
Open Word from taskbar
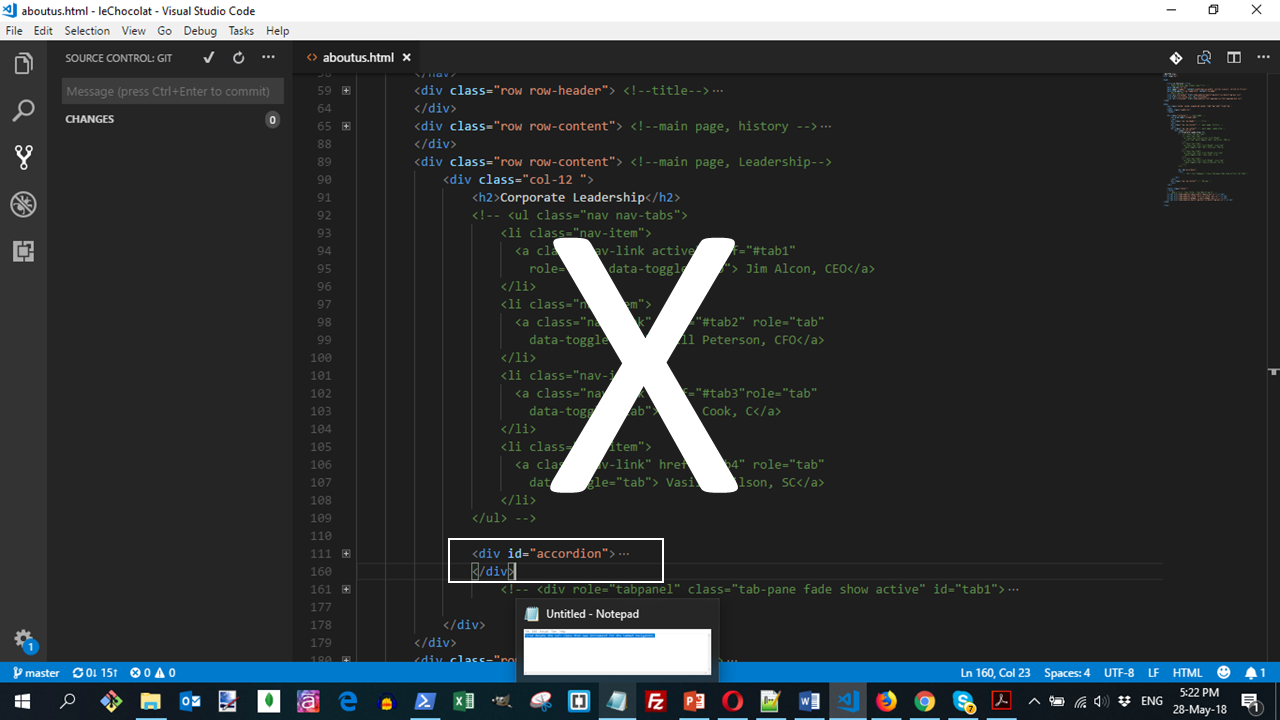(x=810, y=701)
